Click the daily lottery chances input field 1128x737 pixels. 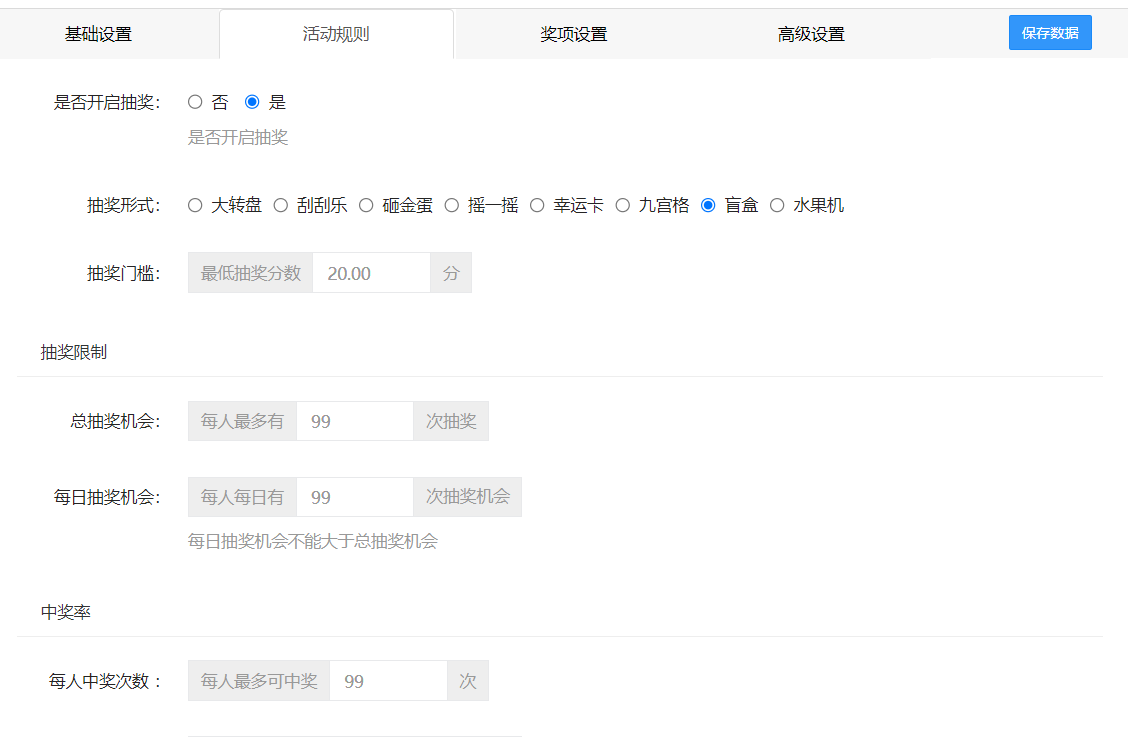[x=354, y=496]
